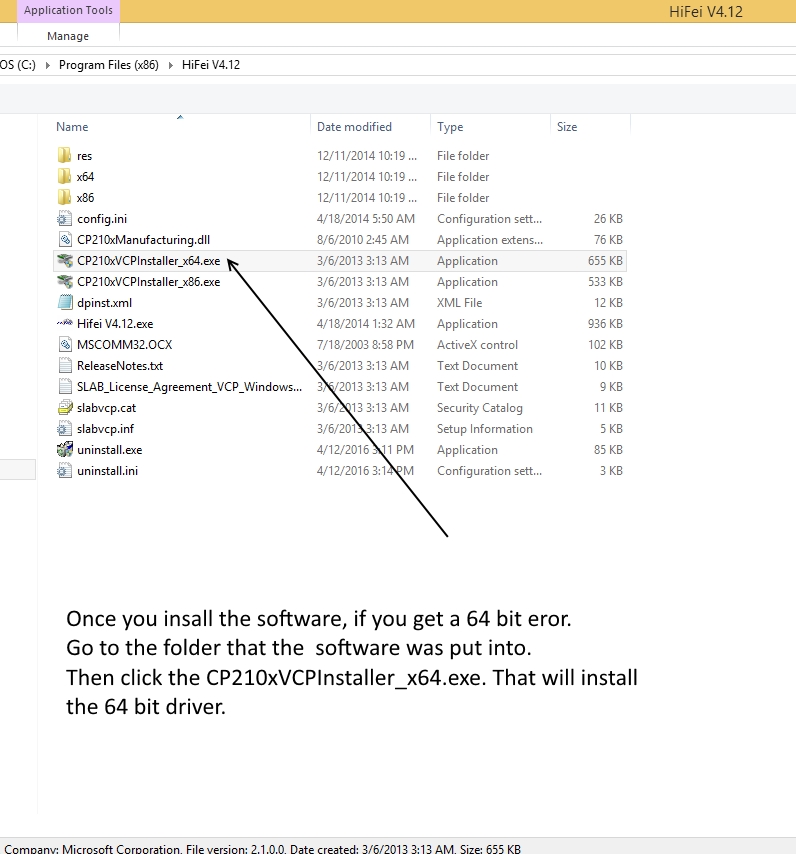Select uninstall.ini file name
Viewport: 796px width, 854px height.
tap(107, 471)
